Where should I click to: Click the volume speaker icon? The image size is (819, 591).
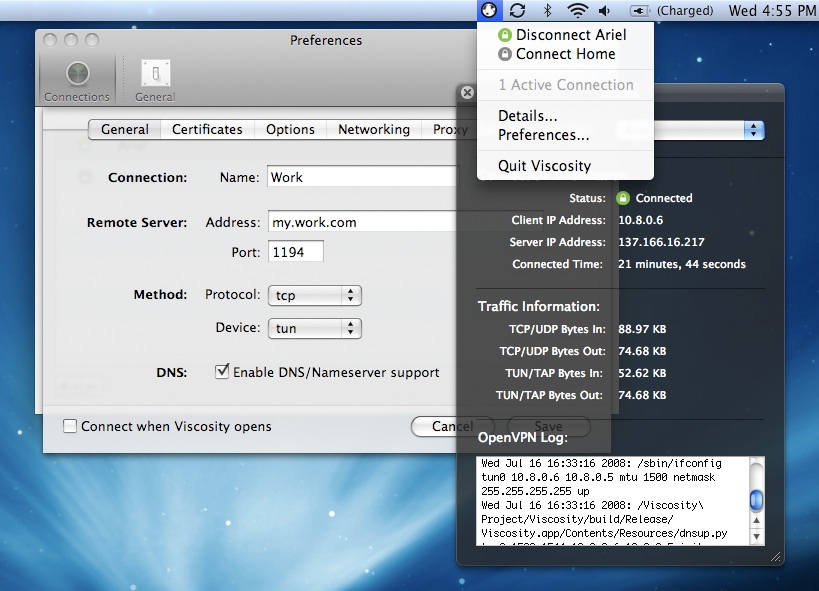[x=605, y=10]
